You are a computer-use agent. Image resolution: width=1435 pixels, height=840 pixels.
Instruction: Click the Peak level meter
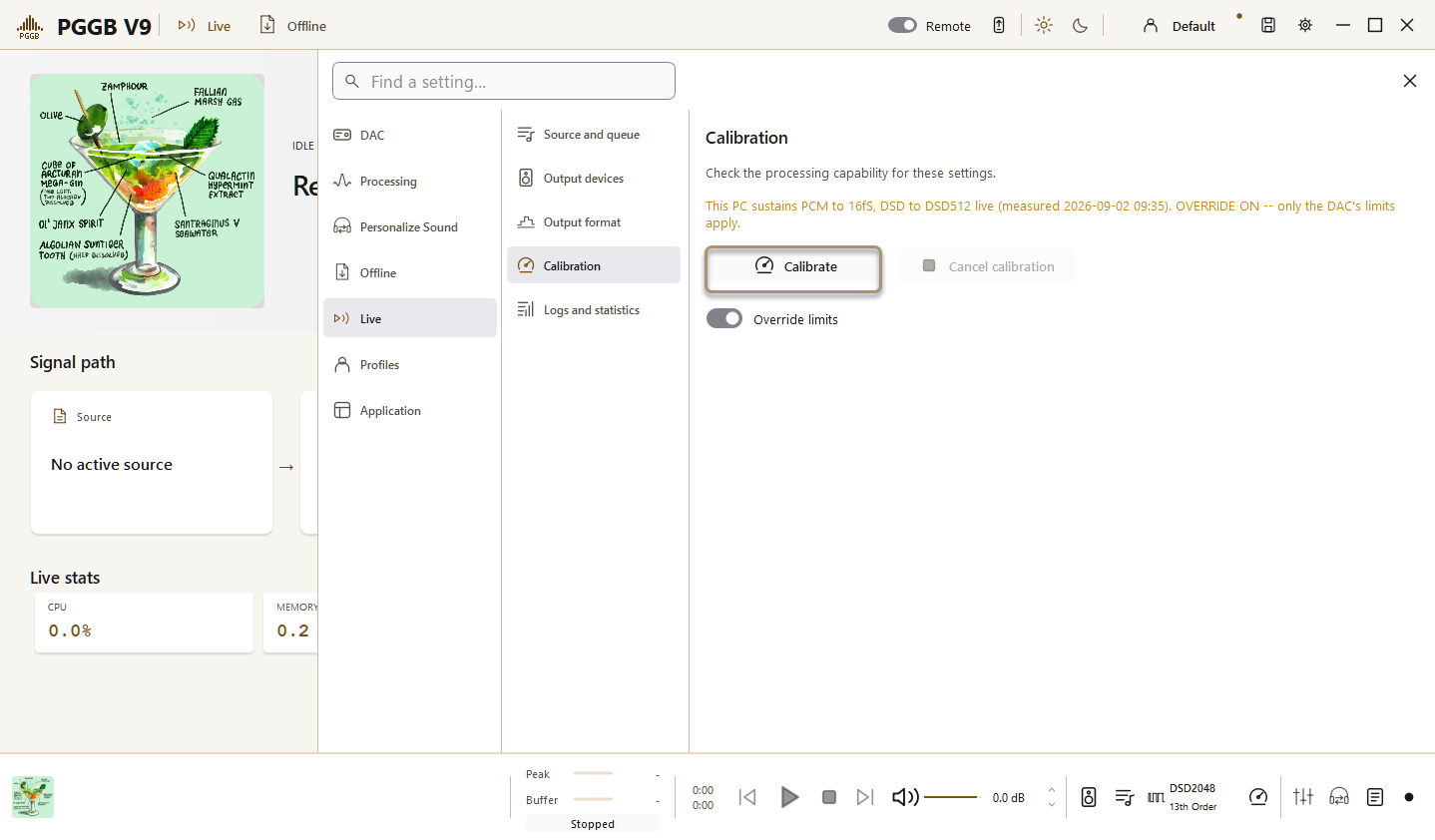point(593,774)
